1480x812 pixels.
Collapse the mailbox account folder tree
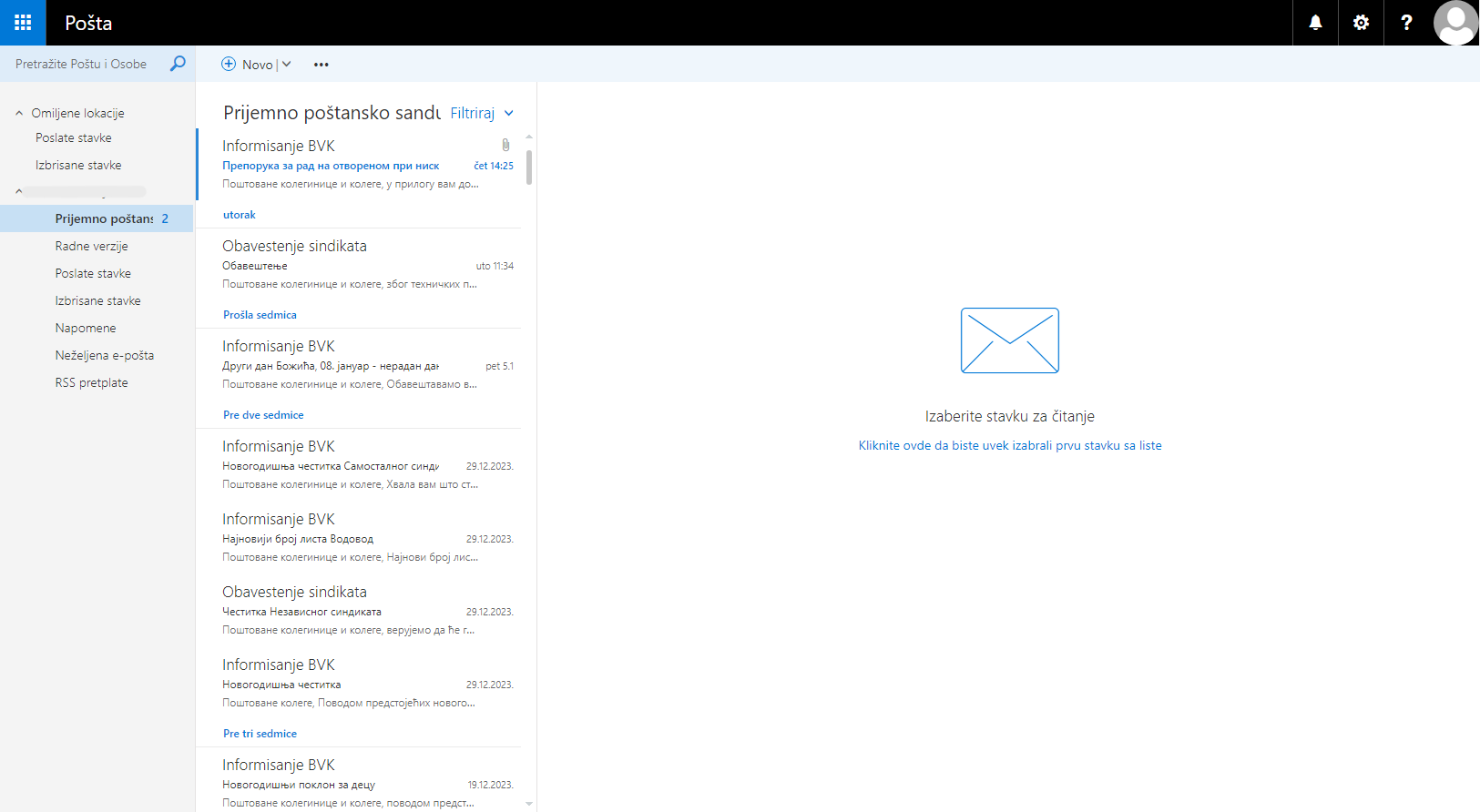point(19,191)
